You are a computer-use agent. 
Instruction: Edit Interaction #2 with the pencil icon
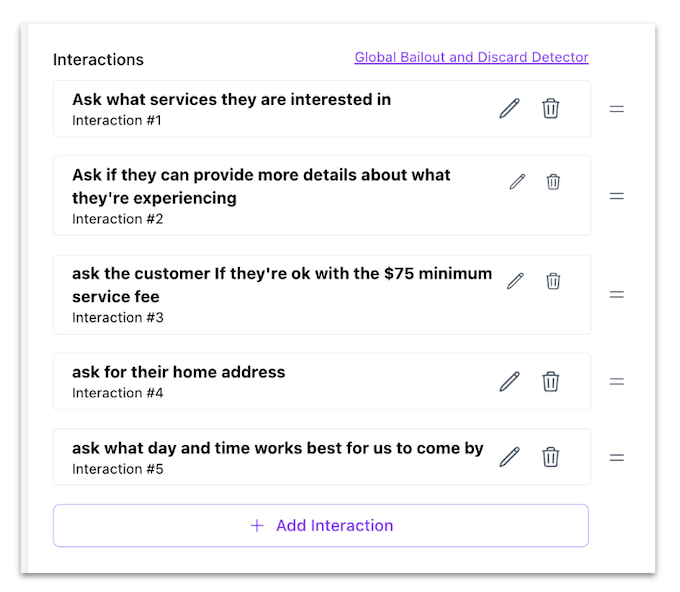[x=517, y=182]
